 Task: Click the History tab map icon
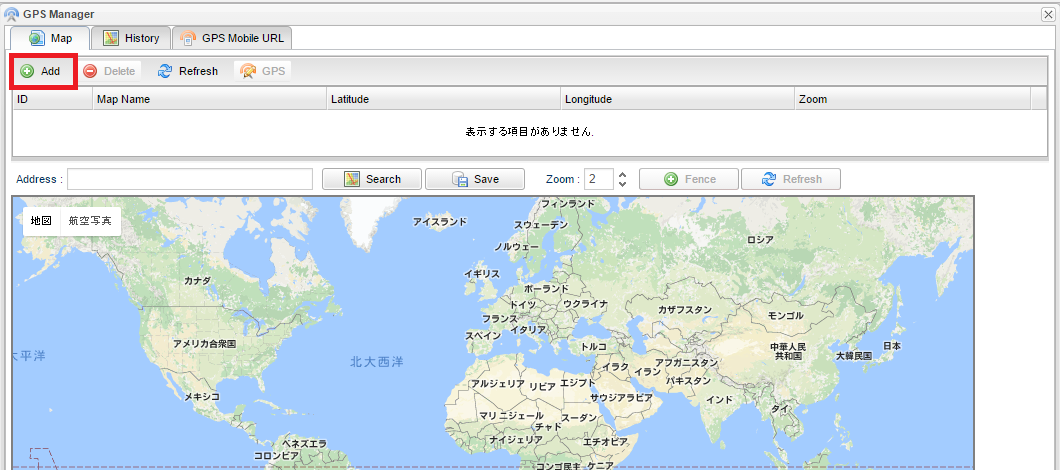pos(111,39)
